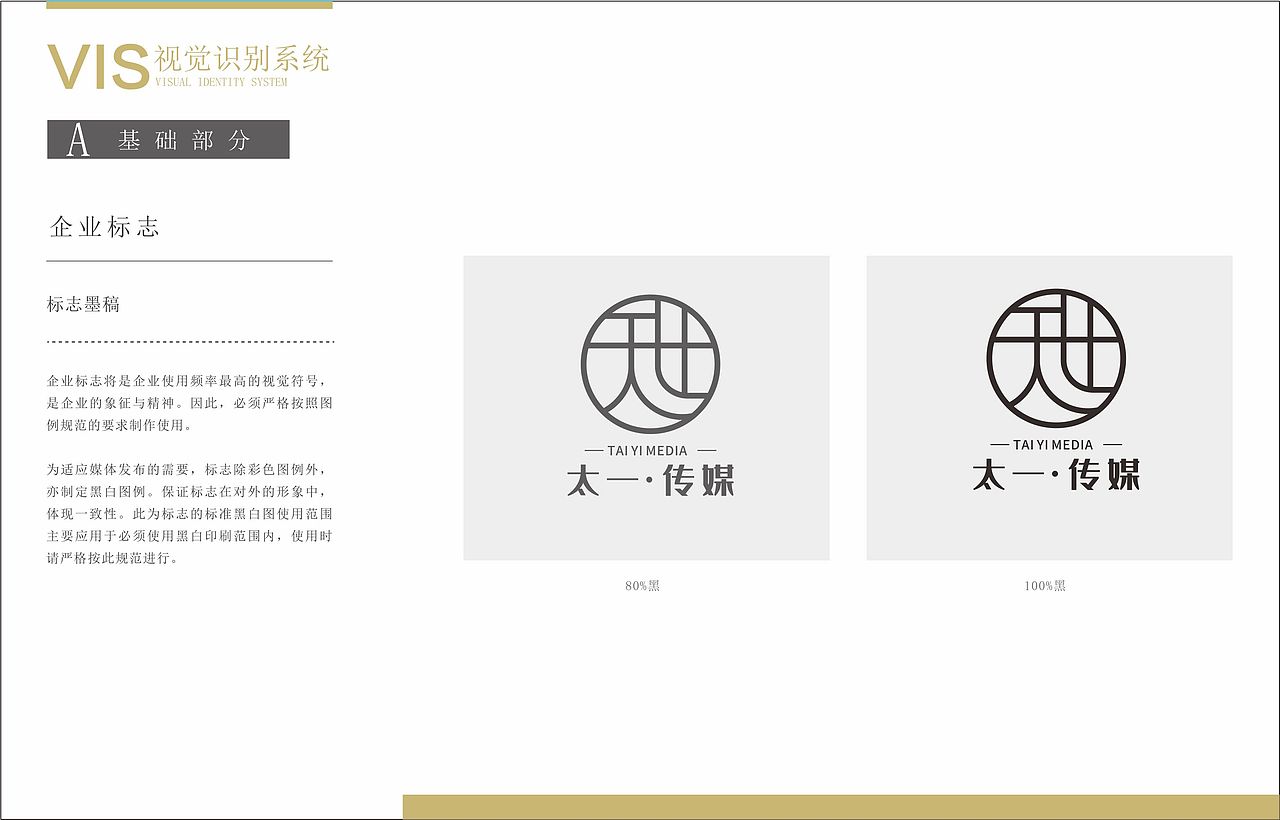Screen dimensions: 1280x820
Task: Expand the A 基础部分 section
Action: coord(170,139)
